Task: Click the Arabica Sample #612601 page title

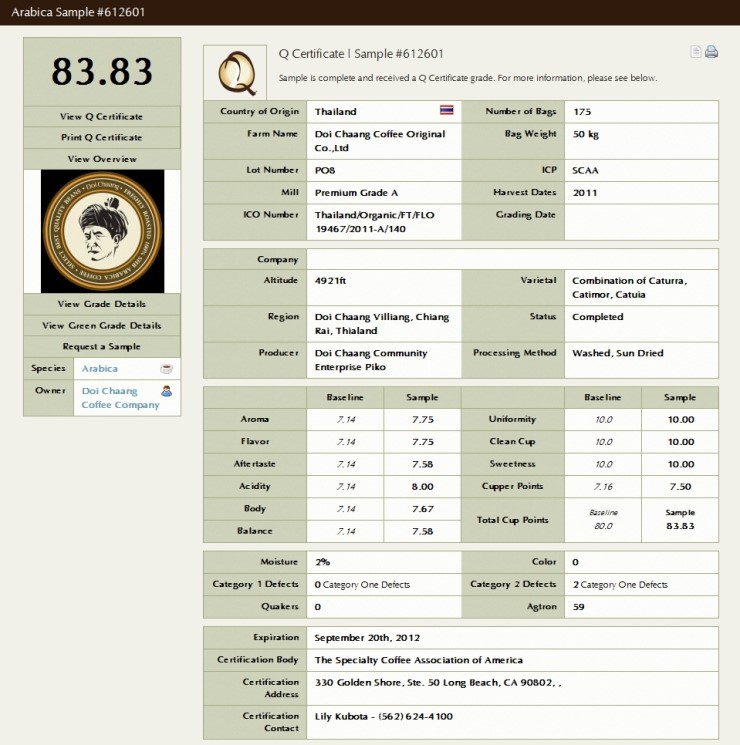Action: click(x=78, y=12)
